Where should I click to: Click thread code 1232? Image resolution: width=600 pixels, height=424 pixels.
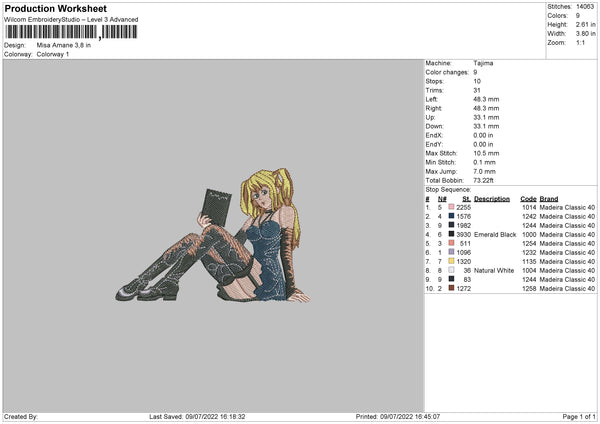point(529,252)
